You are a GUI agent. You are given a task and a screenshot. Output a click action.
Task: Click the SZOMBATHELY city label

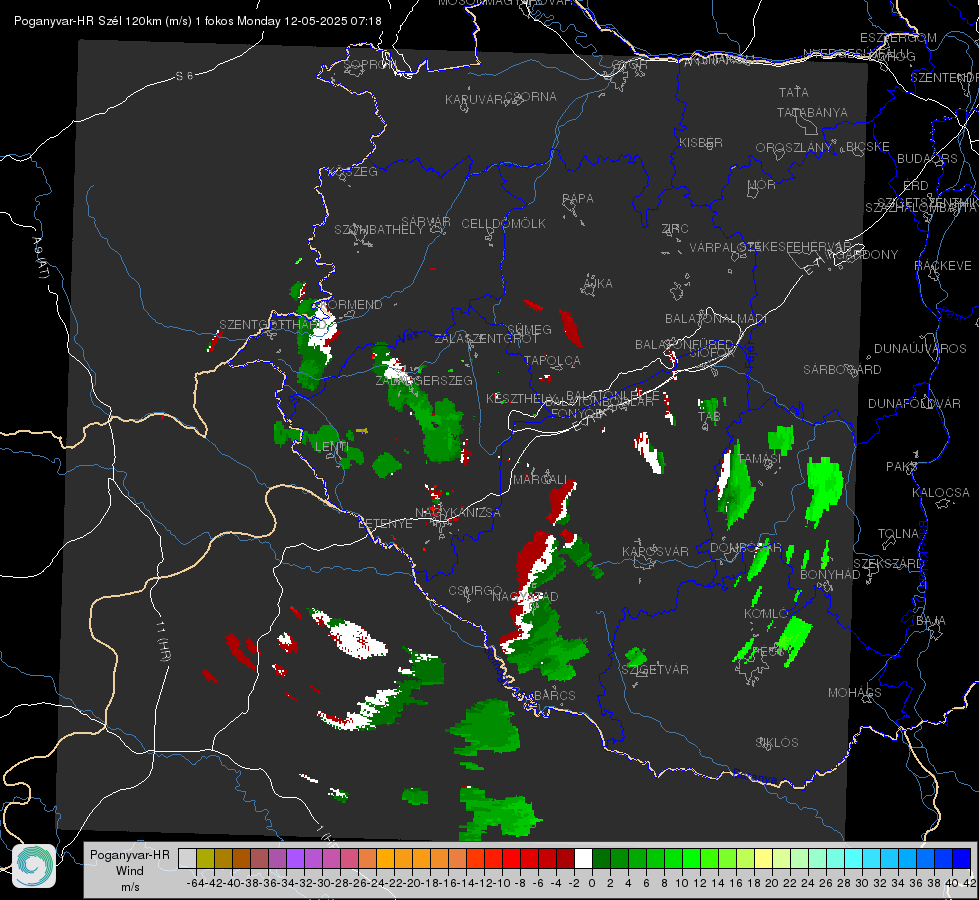point(379,230)
